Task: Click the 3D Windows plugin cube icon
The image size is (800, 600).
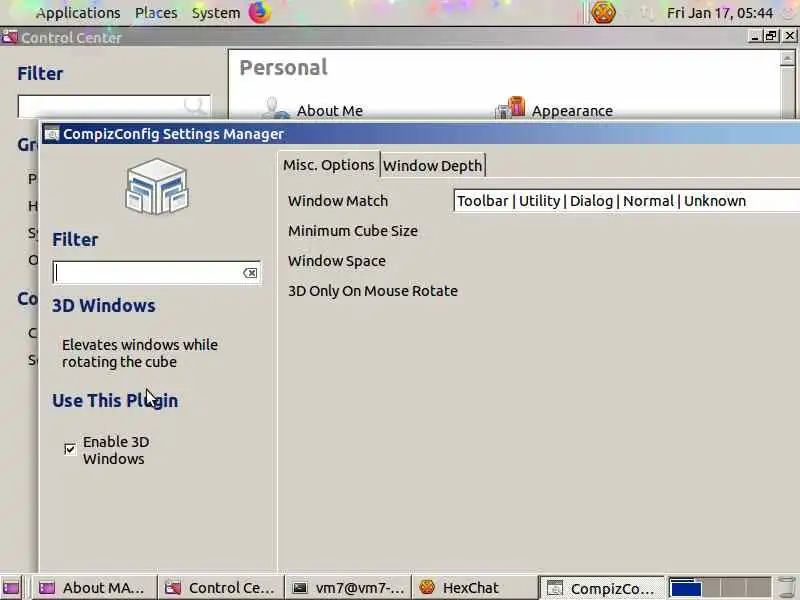Action: pos(157,186)
